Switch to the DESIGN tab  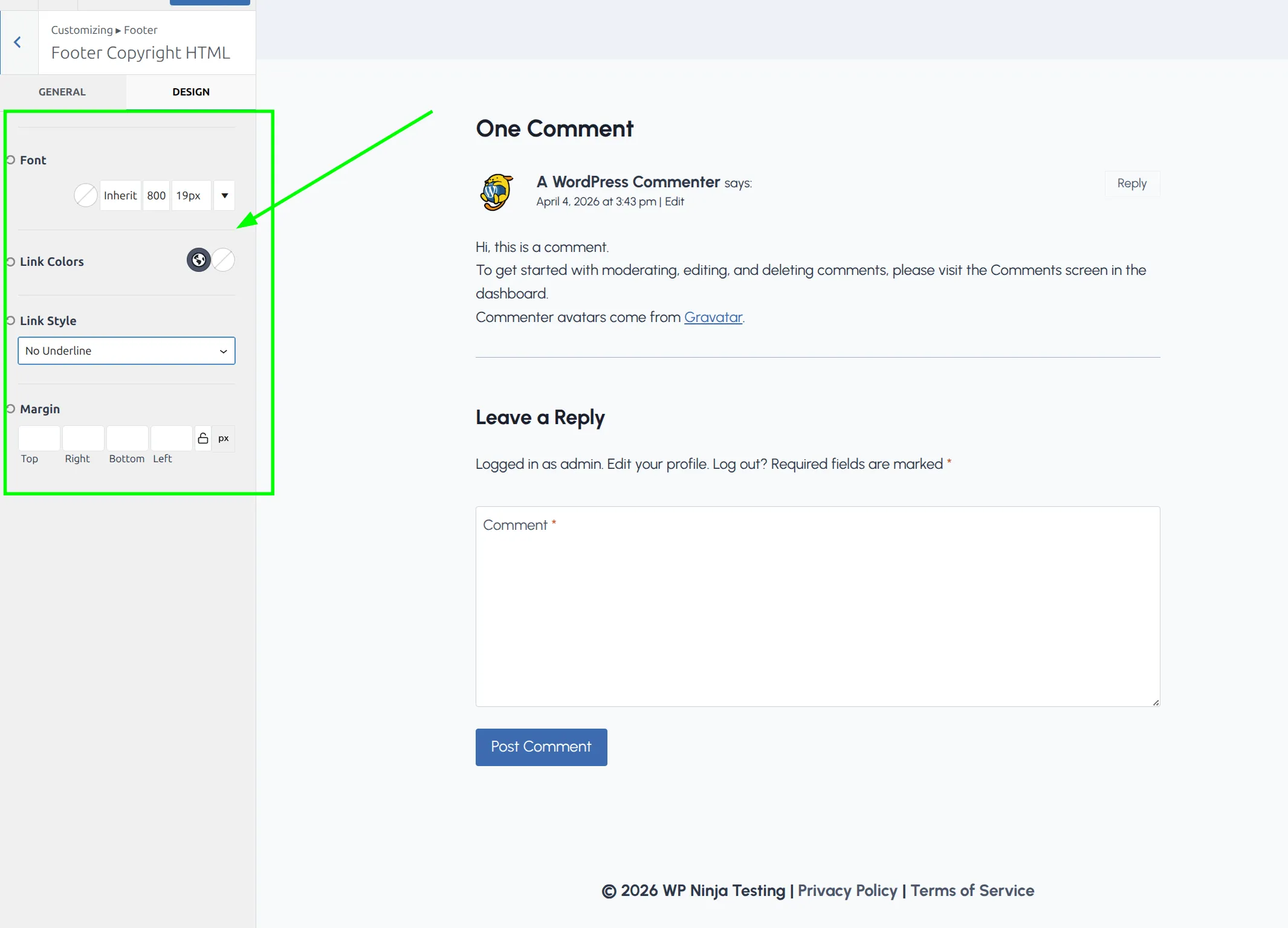pyautogui.click(x=191, y=92)
